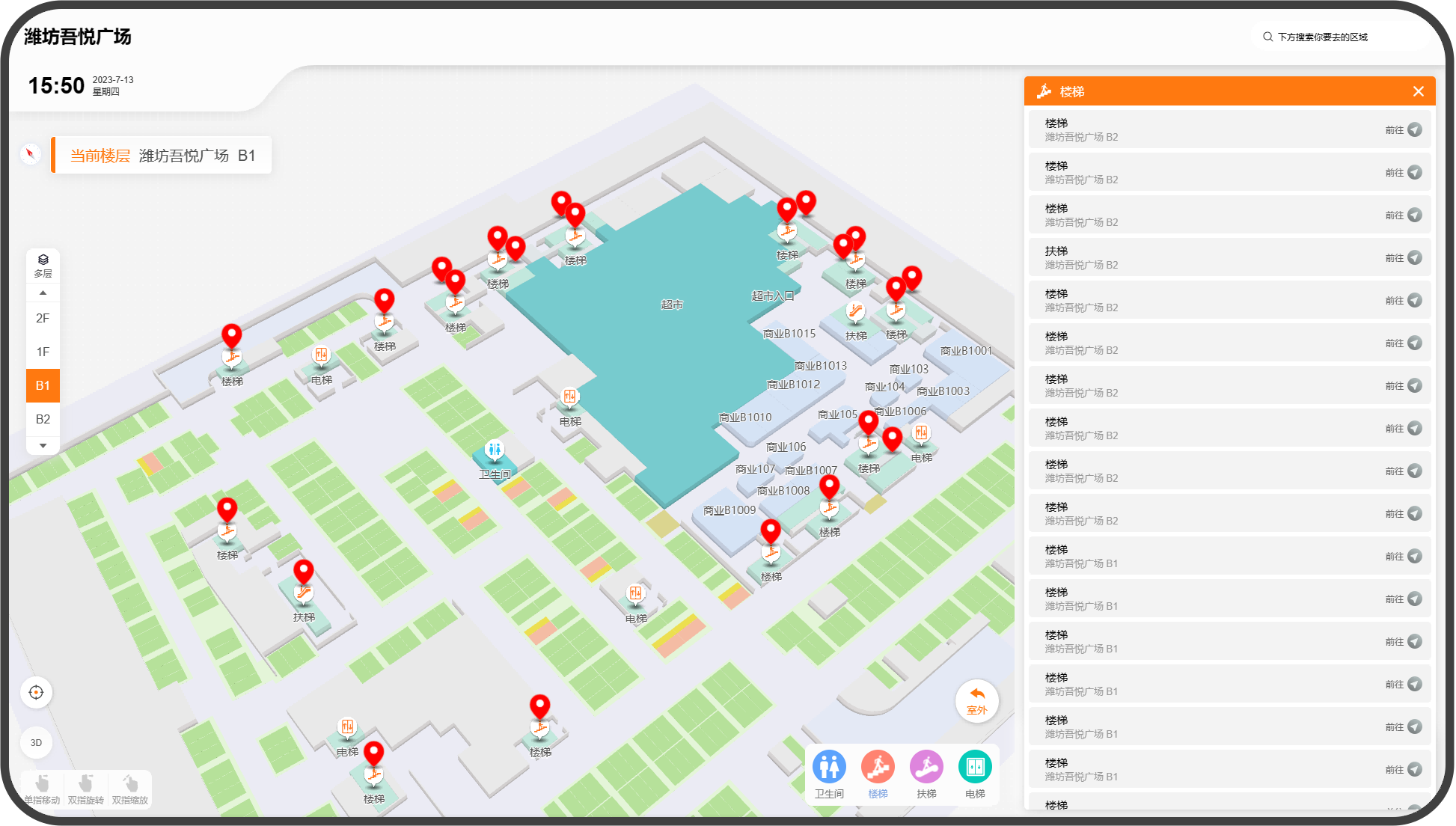Select the restroom (卫生间) category icon
Viewport: 1456px width, 826px height.
coord(829,767)
